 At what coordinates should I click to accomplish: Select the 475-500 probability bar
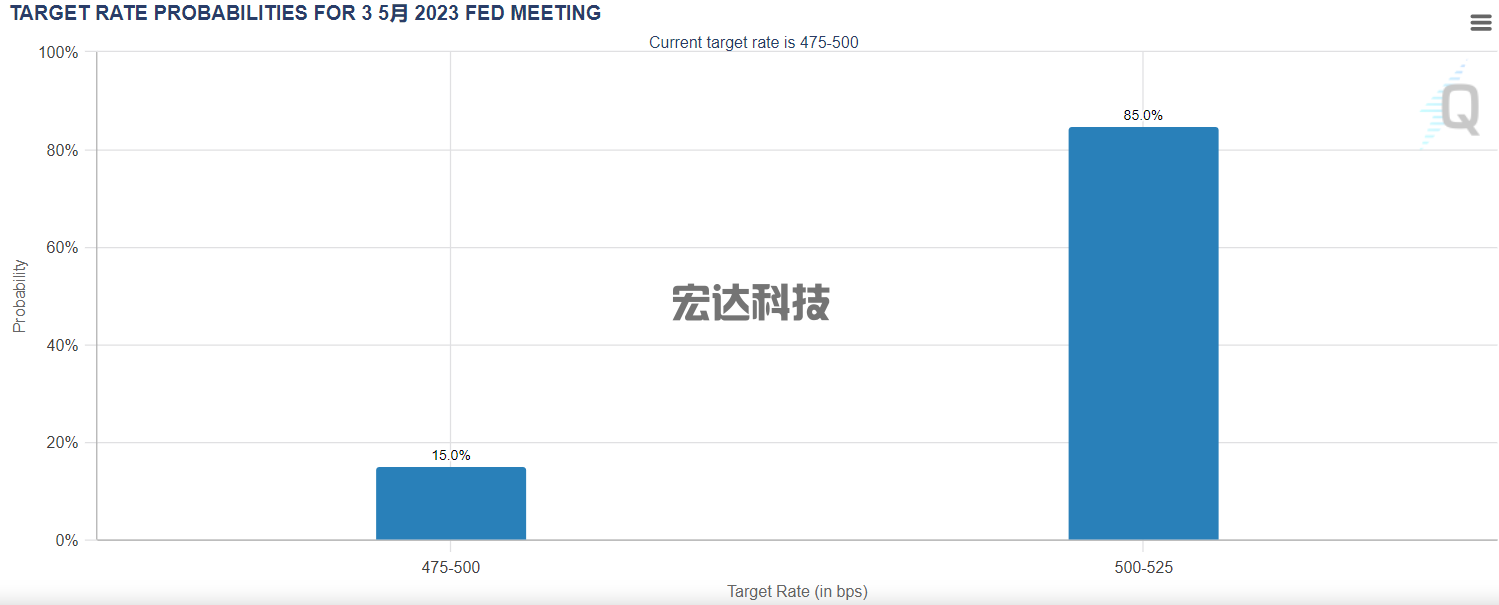[x=451, y=503]
